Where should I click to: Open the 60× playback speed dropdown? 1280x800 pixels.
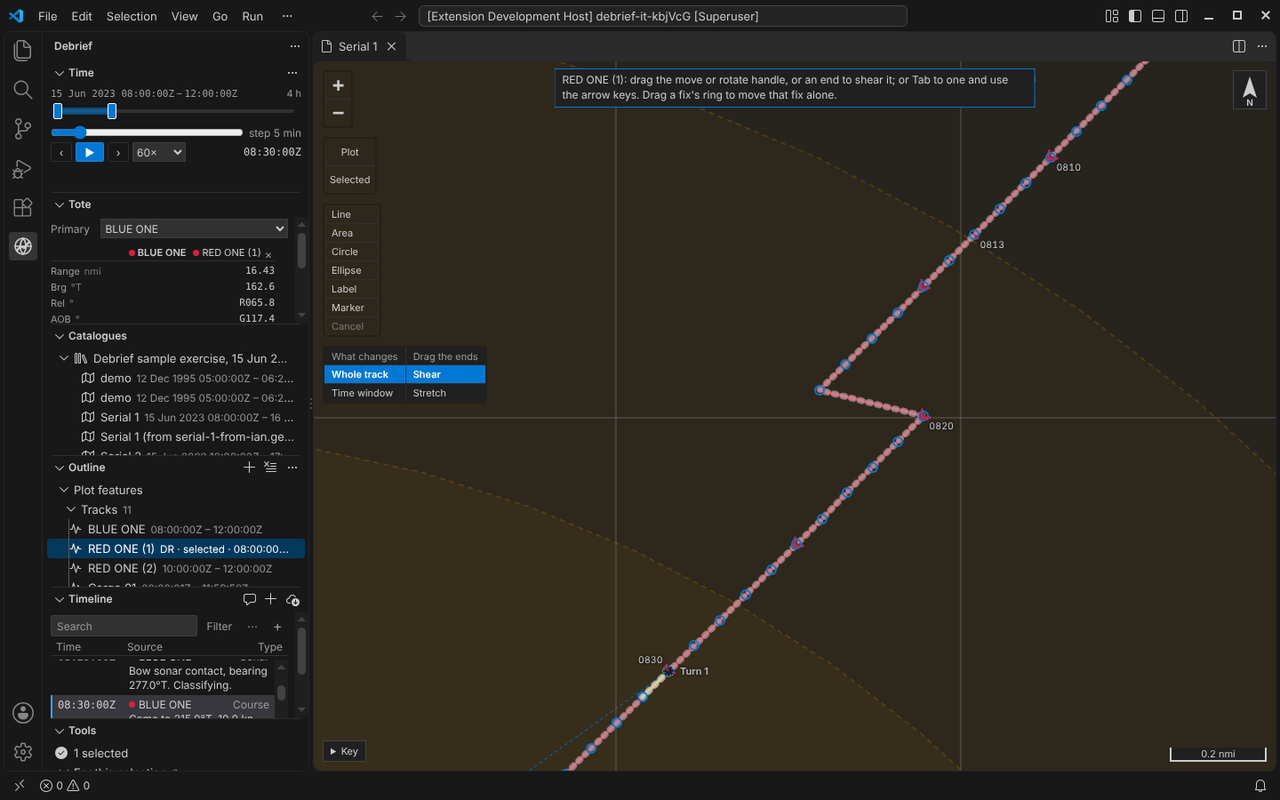coord(159,152)
